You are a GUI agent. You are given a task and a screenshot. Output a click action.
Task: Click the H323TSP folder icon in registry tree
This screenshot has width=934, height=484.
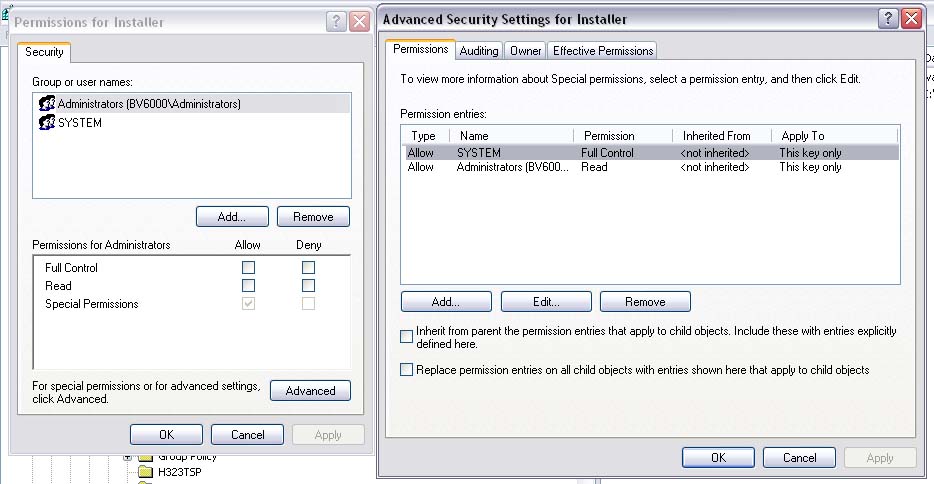click(145, 472)
